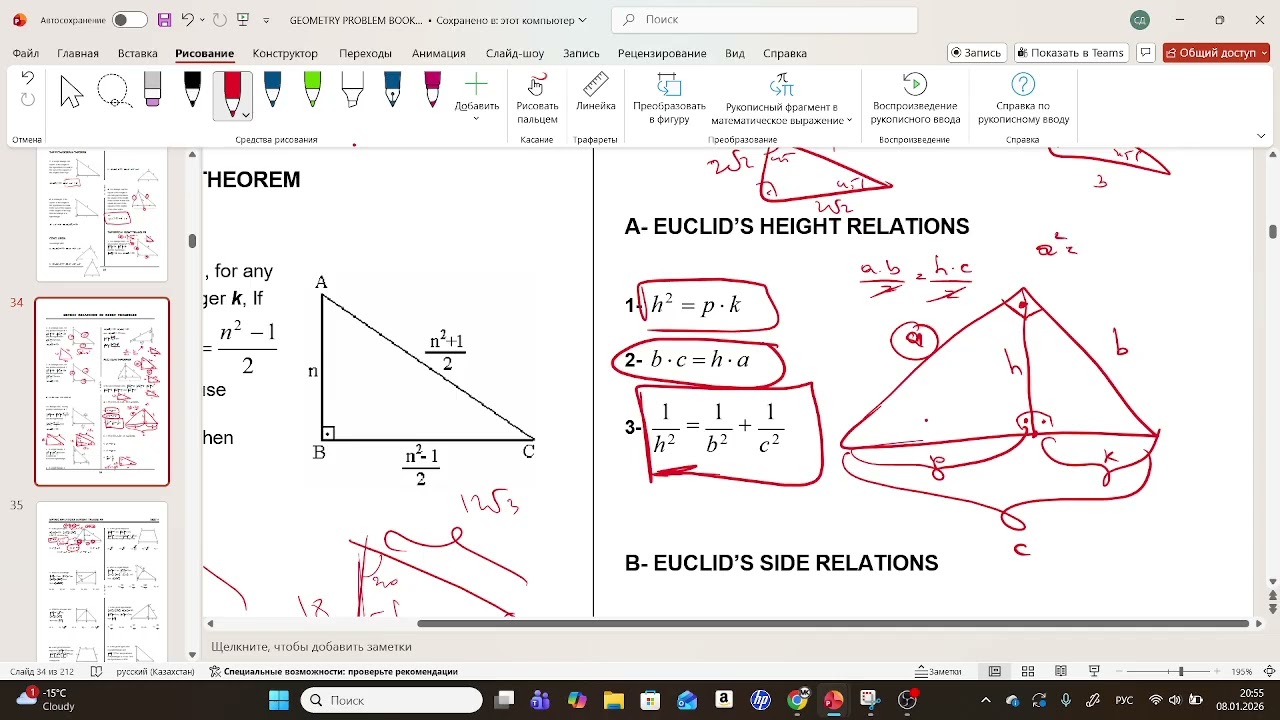The height and width of the screenshot is (720, 1280).
Task: Open the Рецензирование tab
Action: click(662, 53)
